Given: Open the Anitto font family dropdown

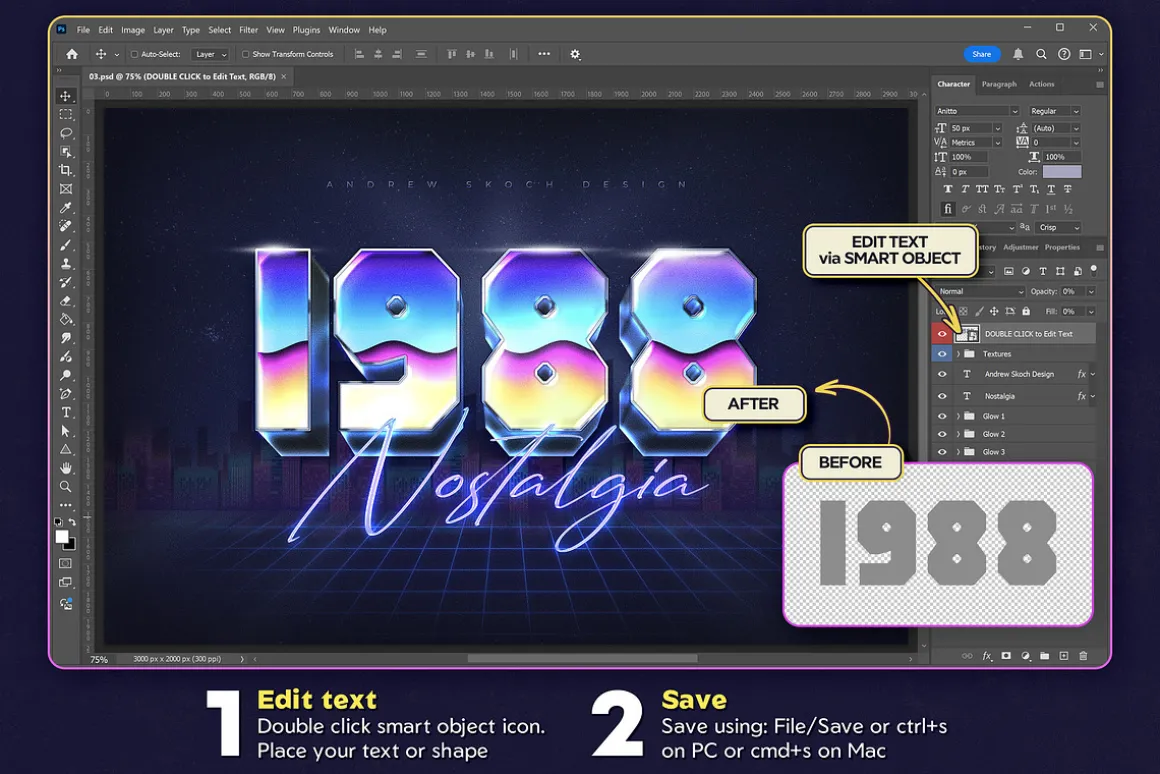Looking at the screenshot, I should (977, 111).
